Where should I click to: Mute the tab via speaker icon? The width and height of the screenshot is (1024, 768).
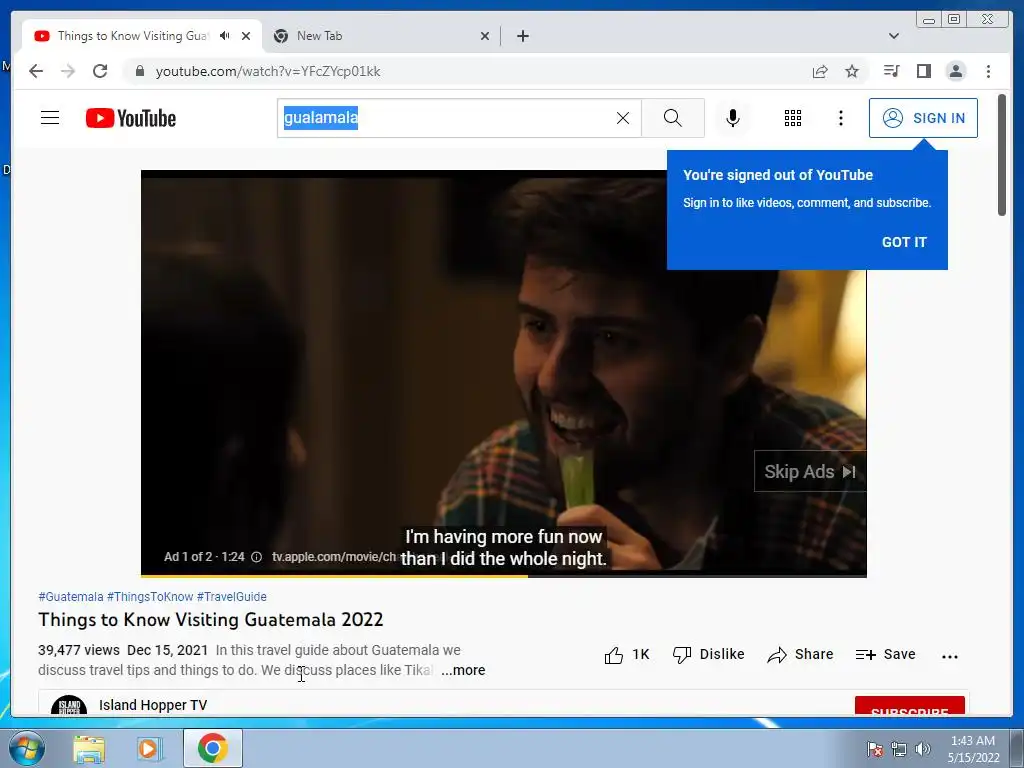coord(225,36)
